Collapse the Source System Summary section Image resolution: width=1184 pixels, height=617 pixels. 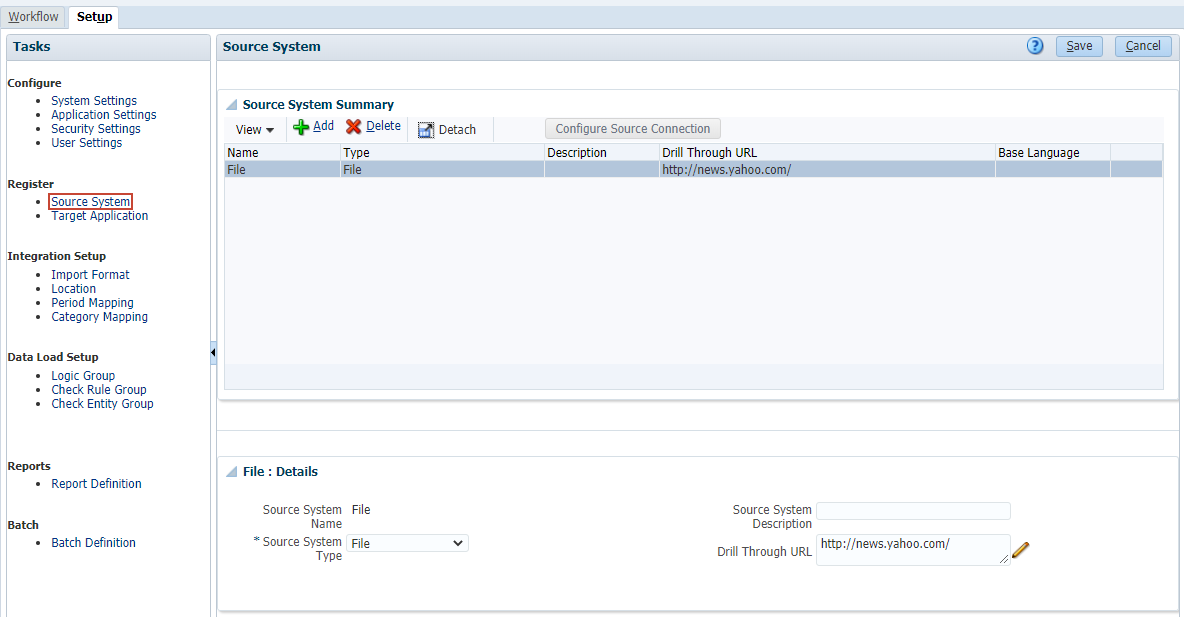232,105
